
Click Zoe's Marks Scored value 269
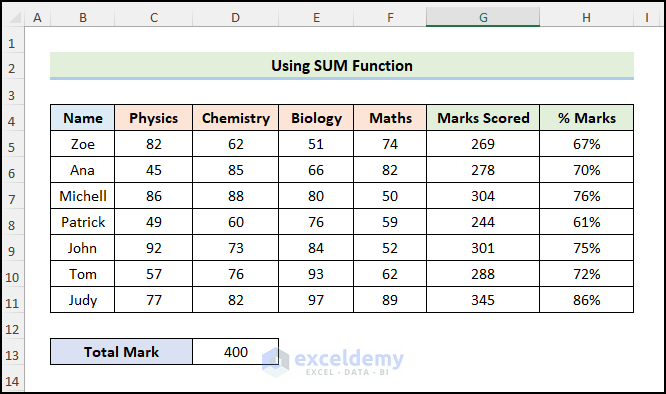483,144
